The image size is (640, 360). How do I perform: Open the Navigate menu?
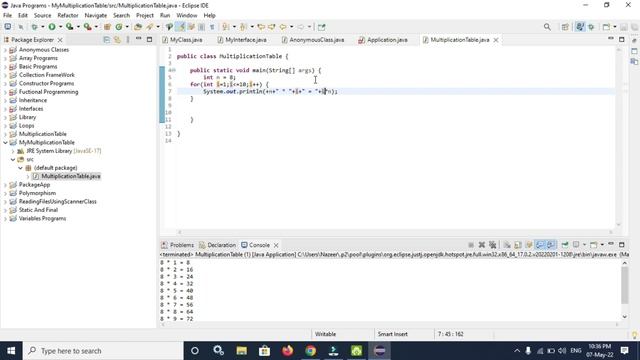[x=96, y=15]
